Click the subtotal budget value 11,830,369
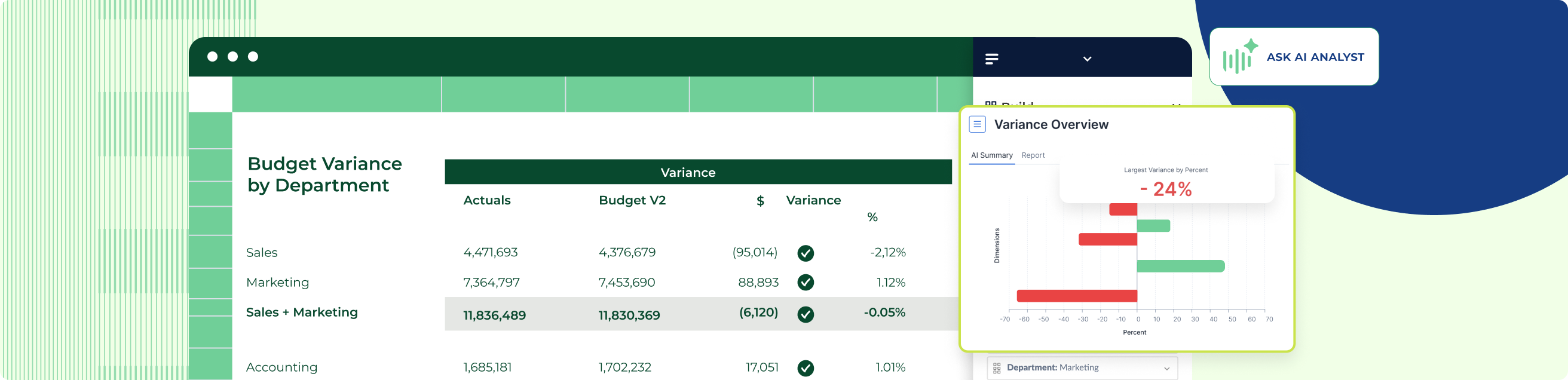Viewport: 1568px width, 380px height. tap(629, 315)
